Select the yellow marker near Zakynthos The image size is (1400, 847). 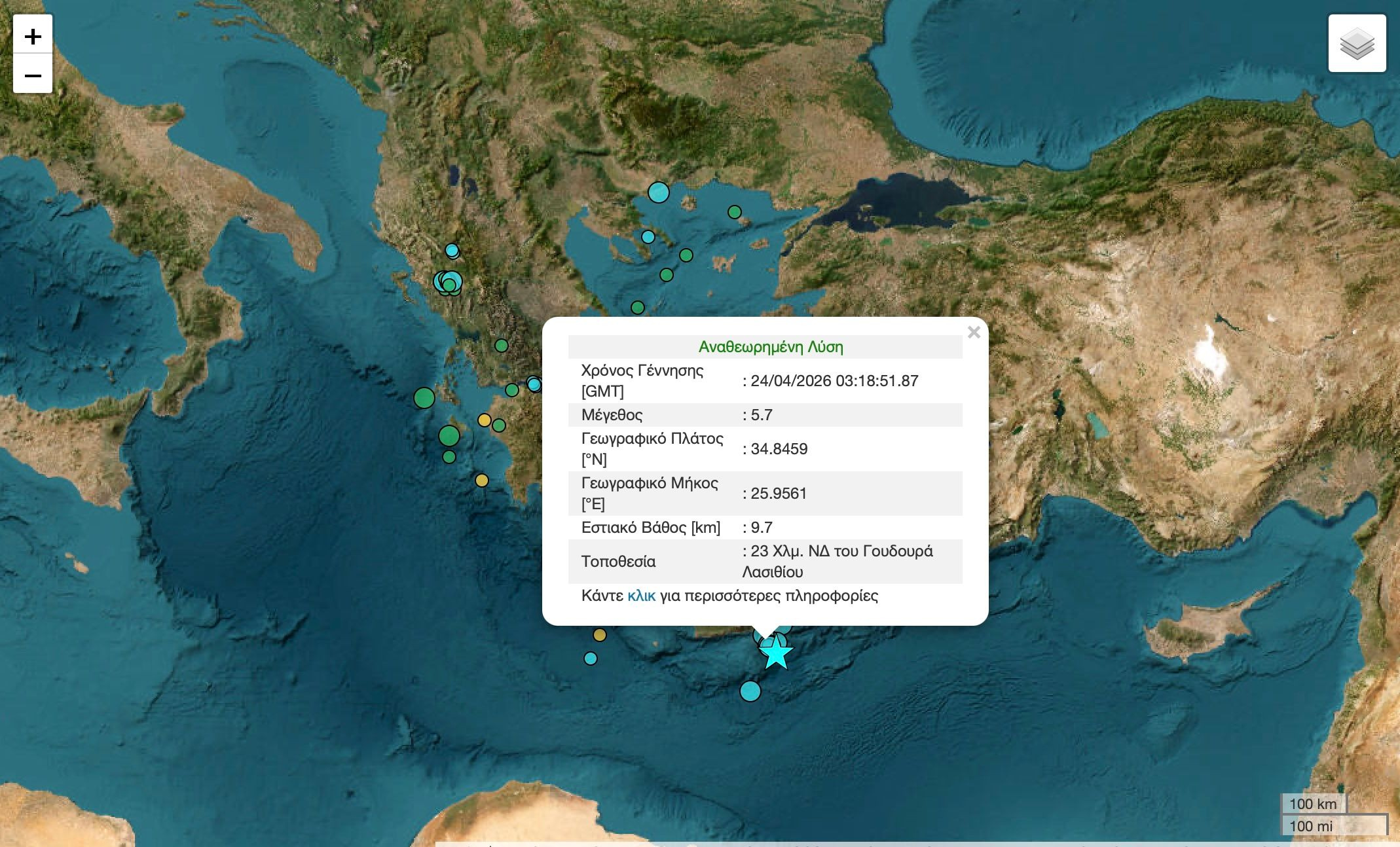point(485,420)
